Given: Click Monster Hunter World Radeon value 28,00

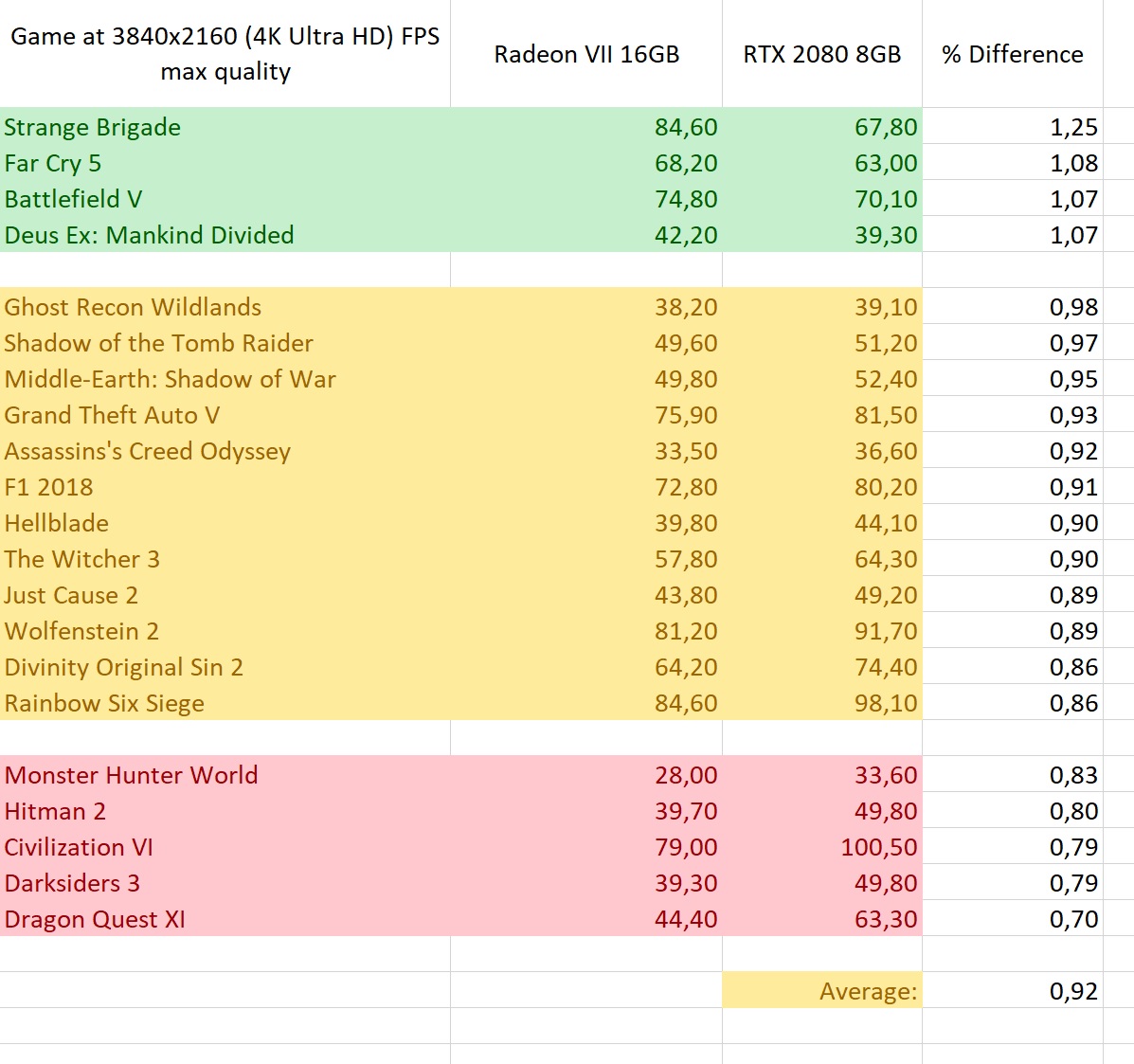Looking at the screenshot, I should pyautogui.click(x=586, y=775).
